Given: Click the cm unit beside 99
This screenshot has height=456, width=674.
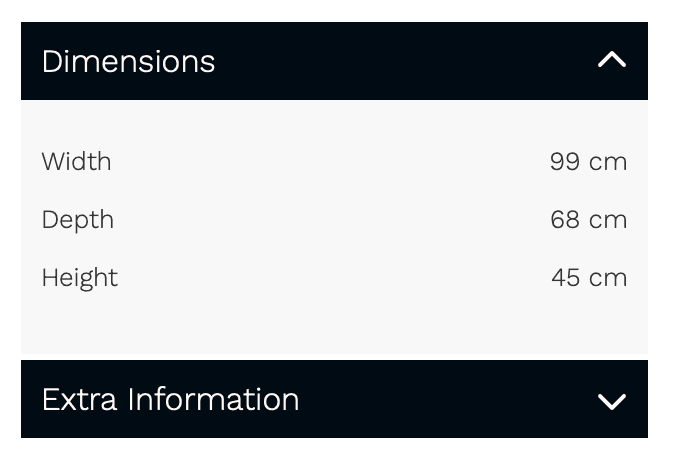Looking at the screenshot, I should point(608,164).
